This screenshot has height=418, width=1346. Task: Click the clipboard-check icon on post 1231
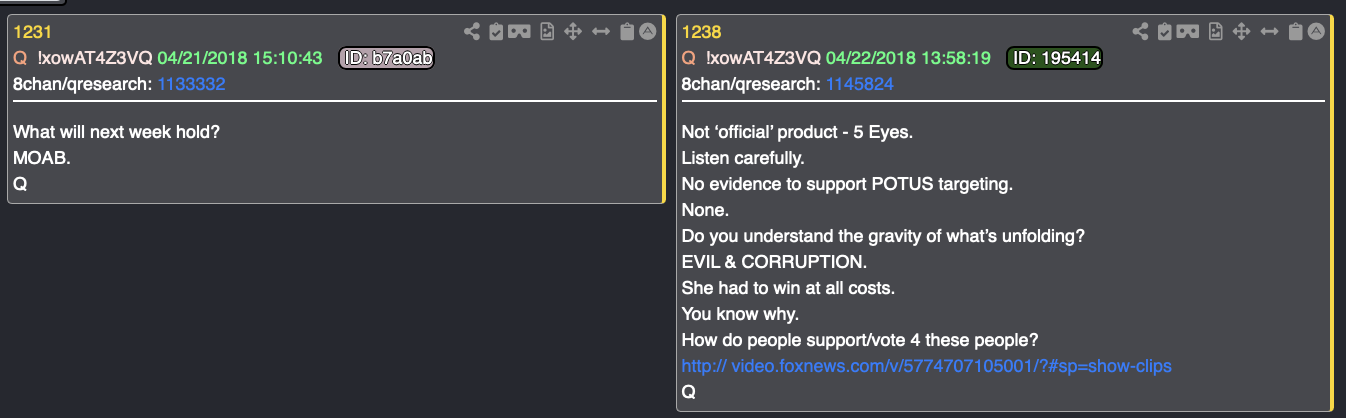click(x=495, y=31)
